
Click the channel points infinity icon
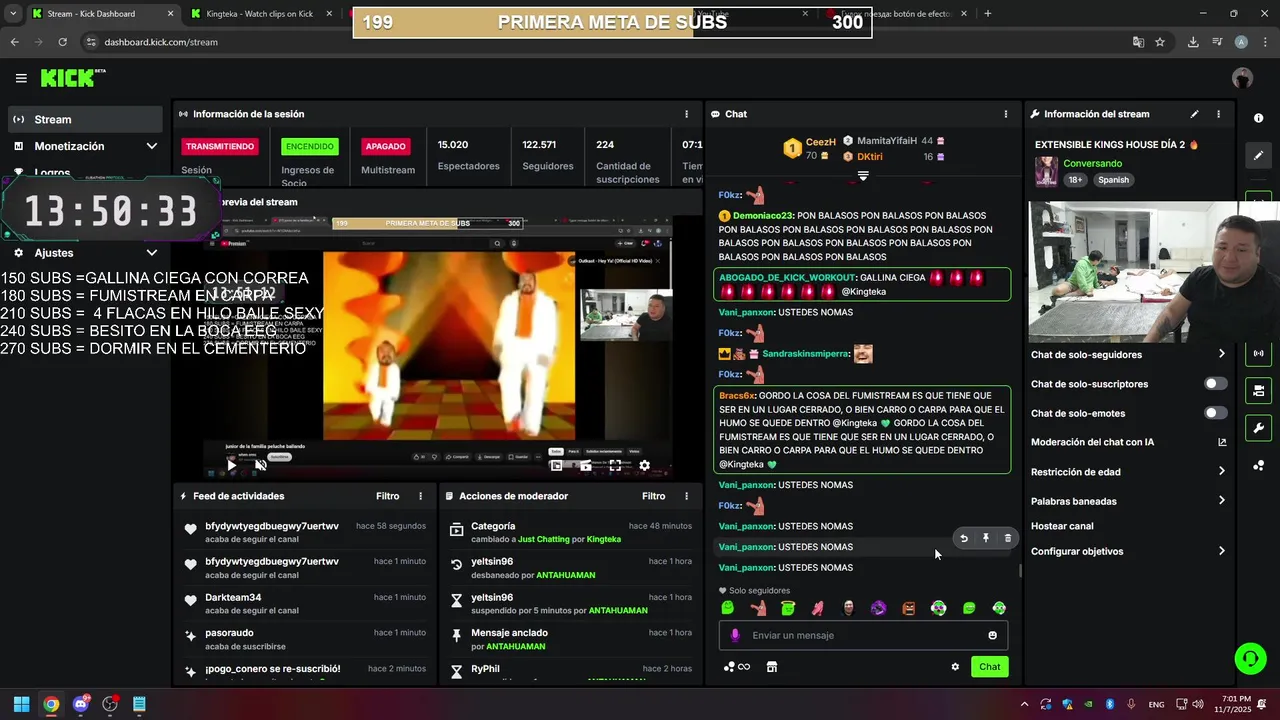tap(737, 667)
